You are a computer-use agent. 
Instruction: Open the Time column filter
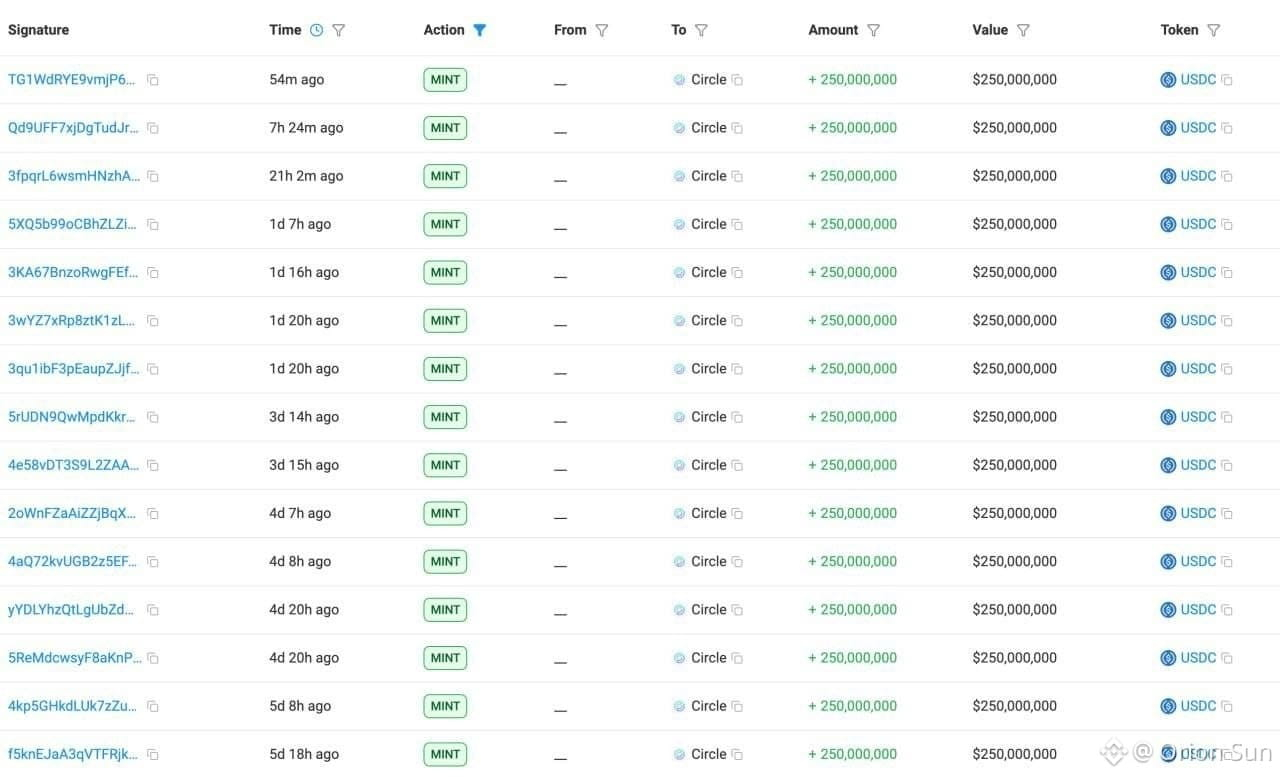tap(339, 30)
